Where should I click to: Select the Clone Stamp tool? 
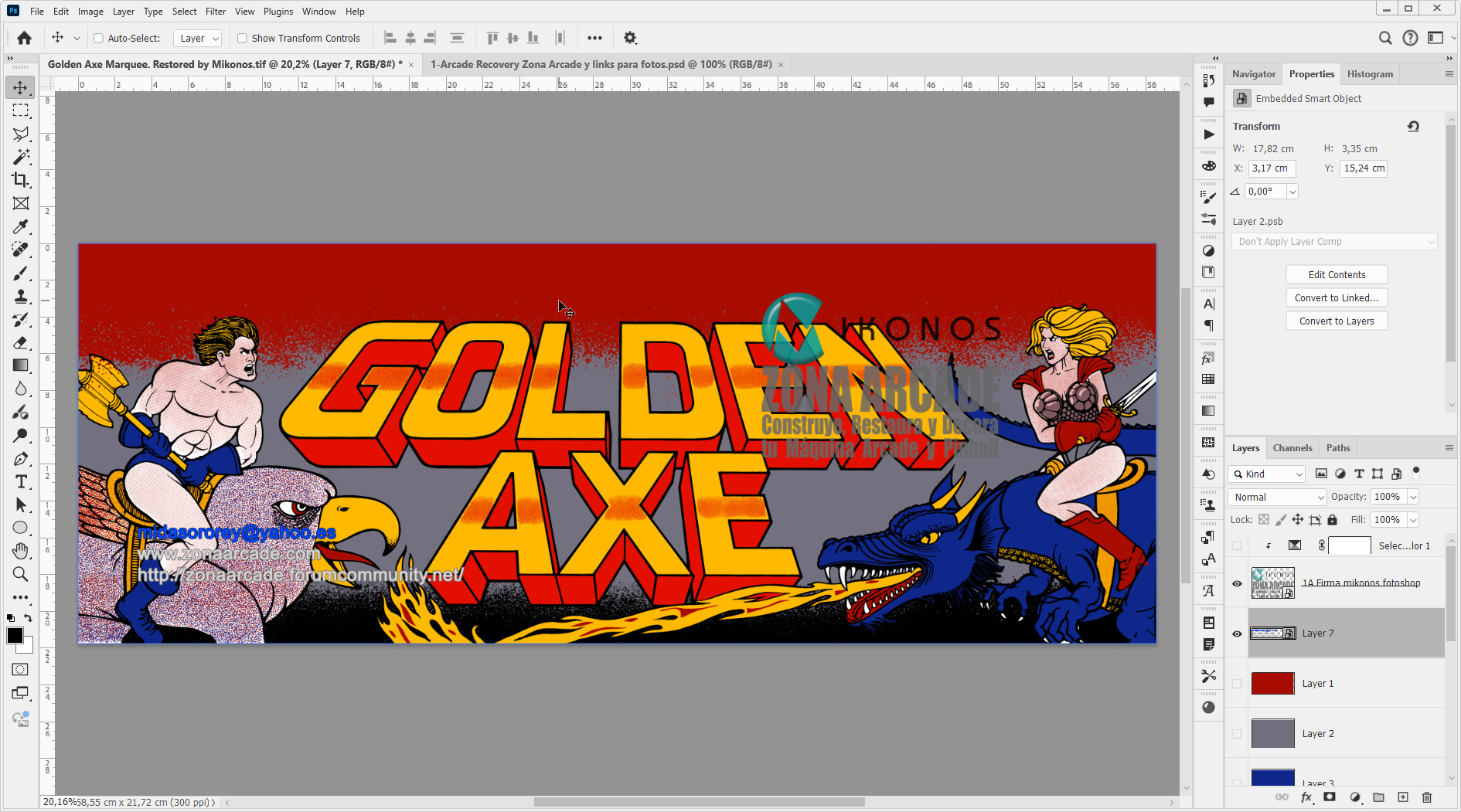[x=20, y=297]
